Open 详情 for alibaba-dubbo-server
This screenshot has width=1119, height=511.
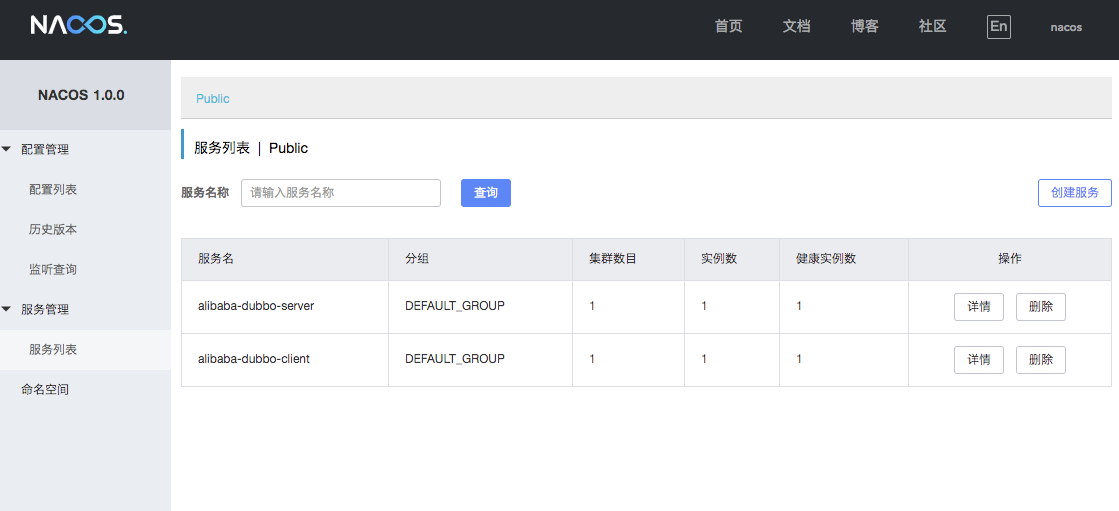pyautogui.click(x=979, y=307)
